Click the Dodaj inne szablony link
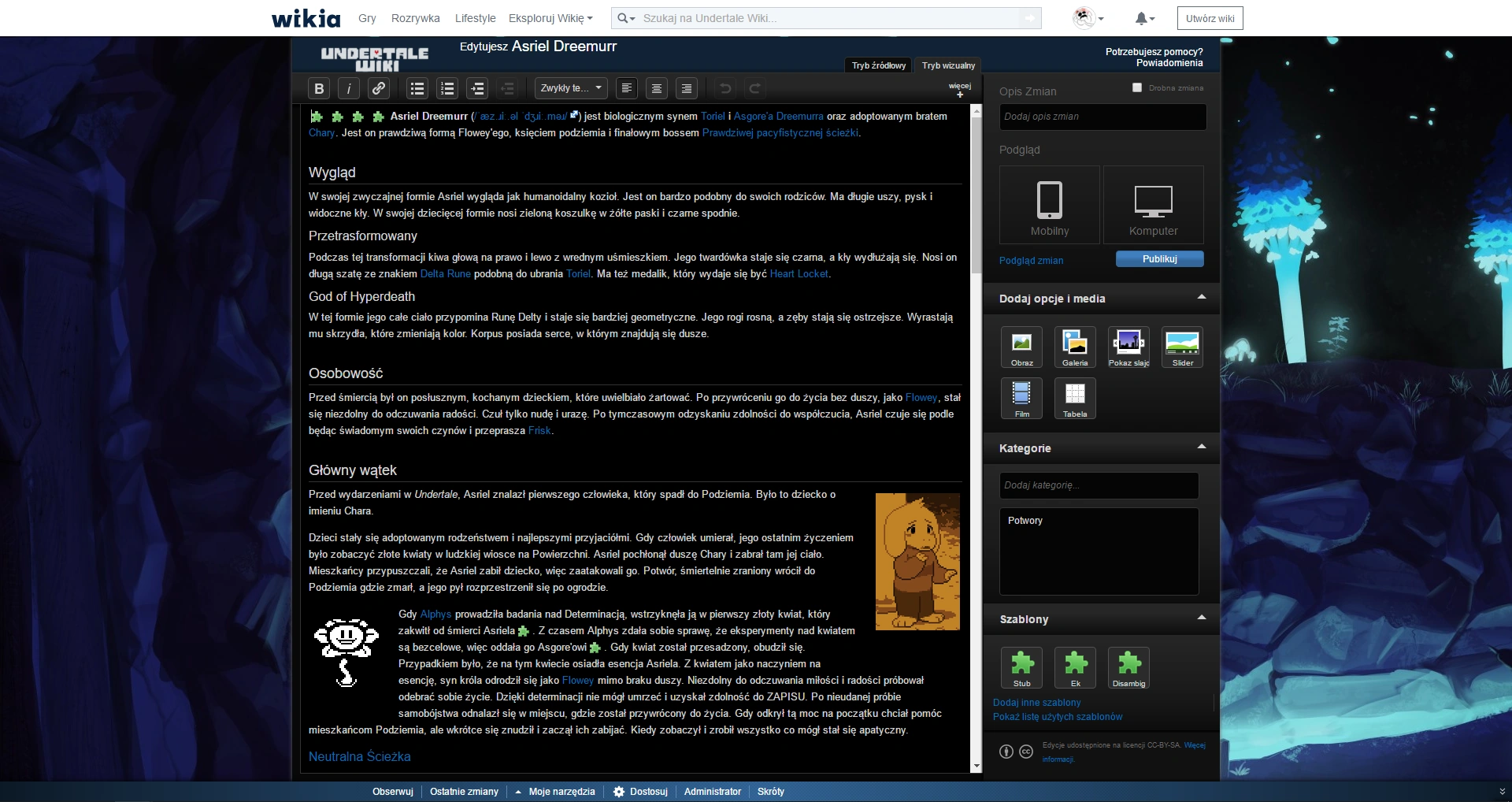 [x=1037, y=703]
